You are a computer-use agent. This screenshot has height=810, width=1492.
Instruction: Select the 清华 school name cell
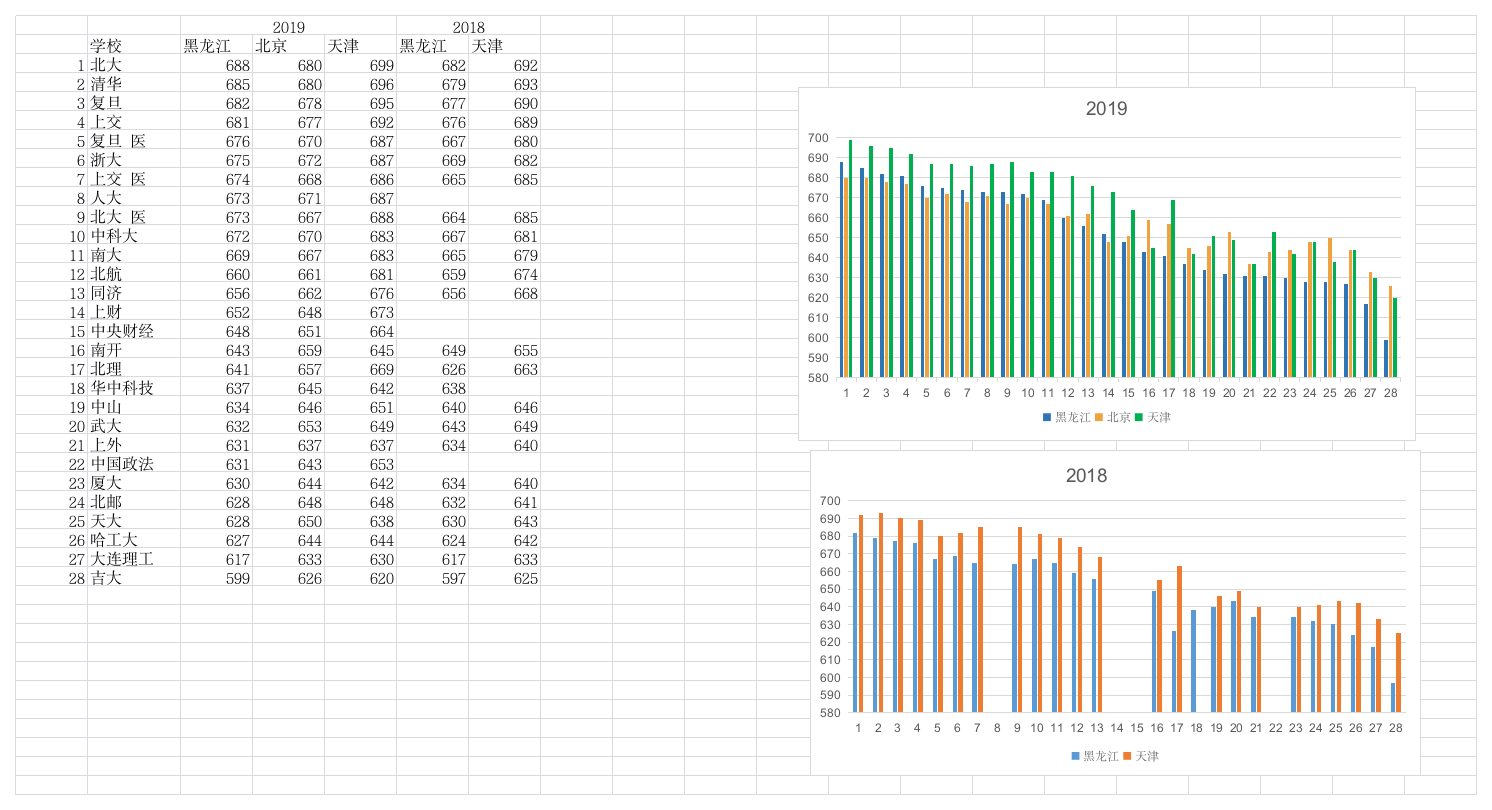pyautogui.click(x=134, y=84)
